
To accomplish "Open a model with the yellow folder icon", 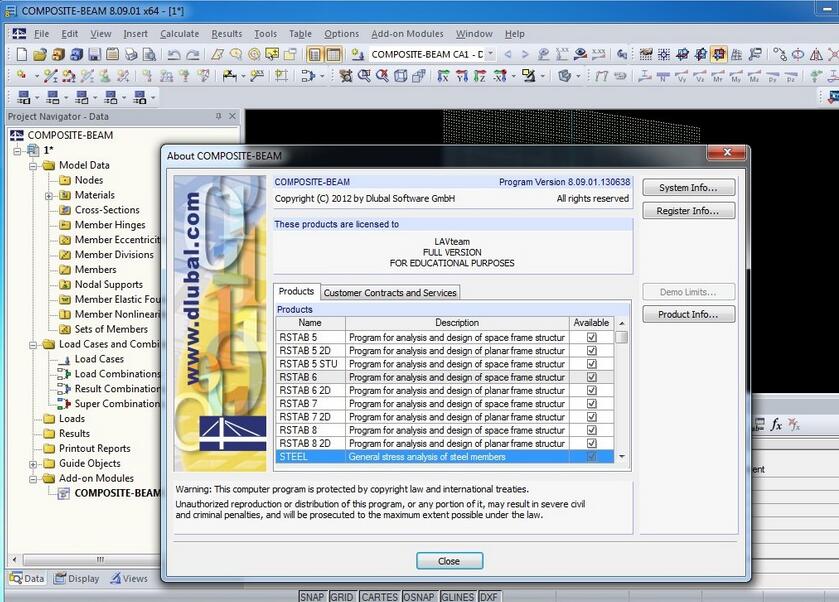I will (x=40, y=54).
